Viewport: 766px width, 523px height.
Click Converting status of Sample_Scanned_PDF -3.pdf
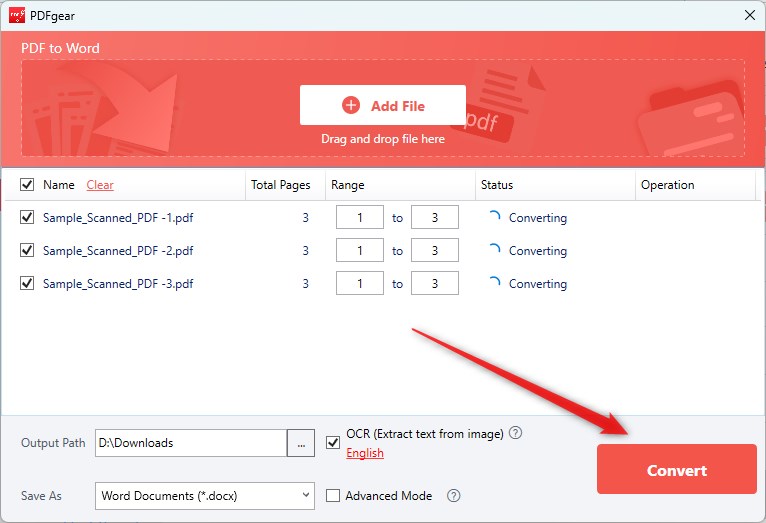(537, 284)
